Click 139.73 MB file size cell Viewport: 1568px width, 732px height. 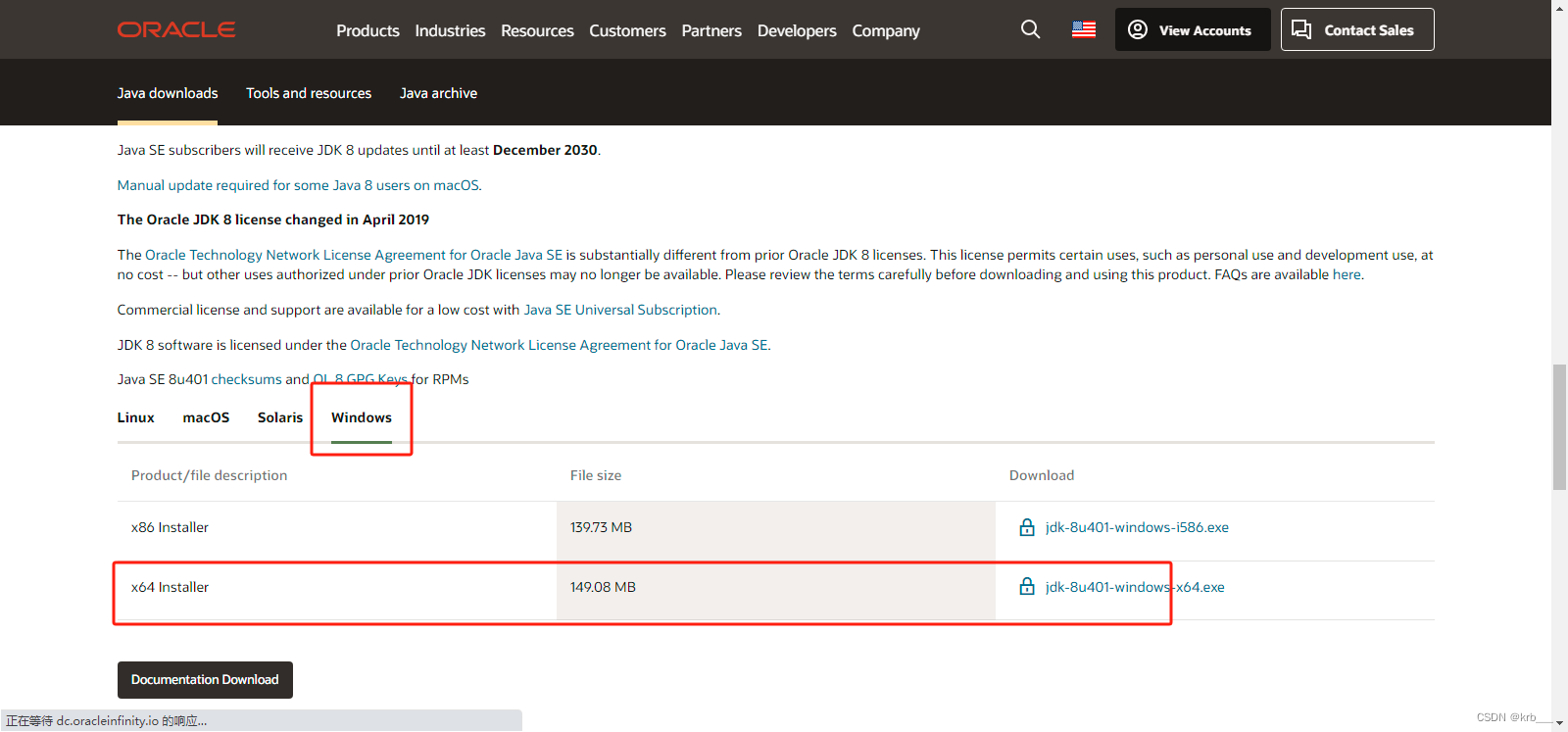tap(776, 531)
